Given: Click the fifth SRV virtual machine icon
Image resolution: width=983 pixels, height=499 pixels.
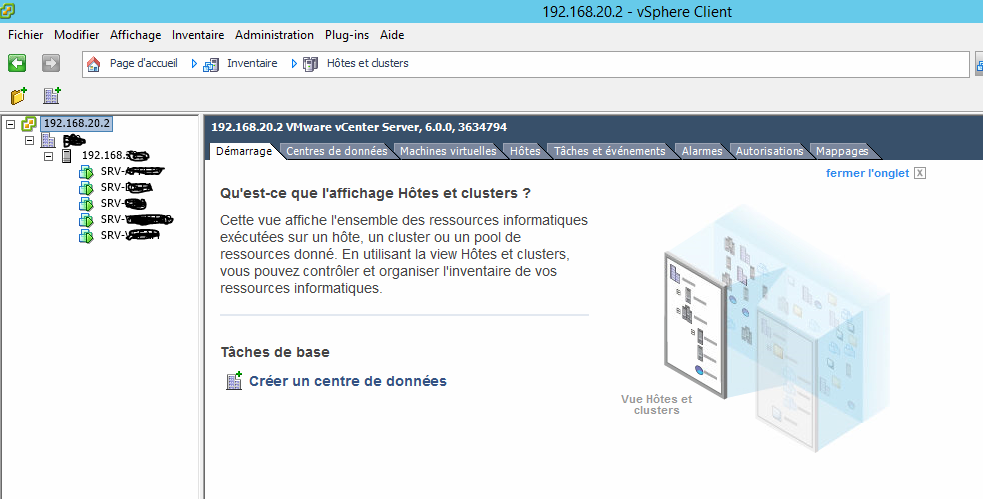Looking at the screenshot, I should (x=86, y=236).
